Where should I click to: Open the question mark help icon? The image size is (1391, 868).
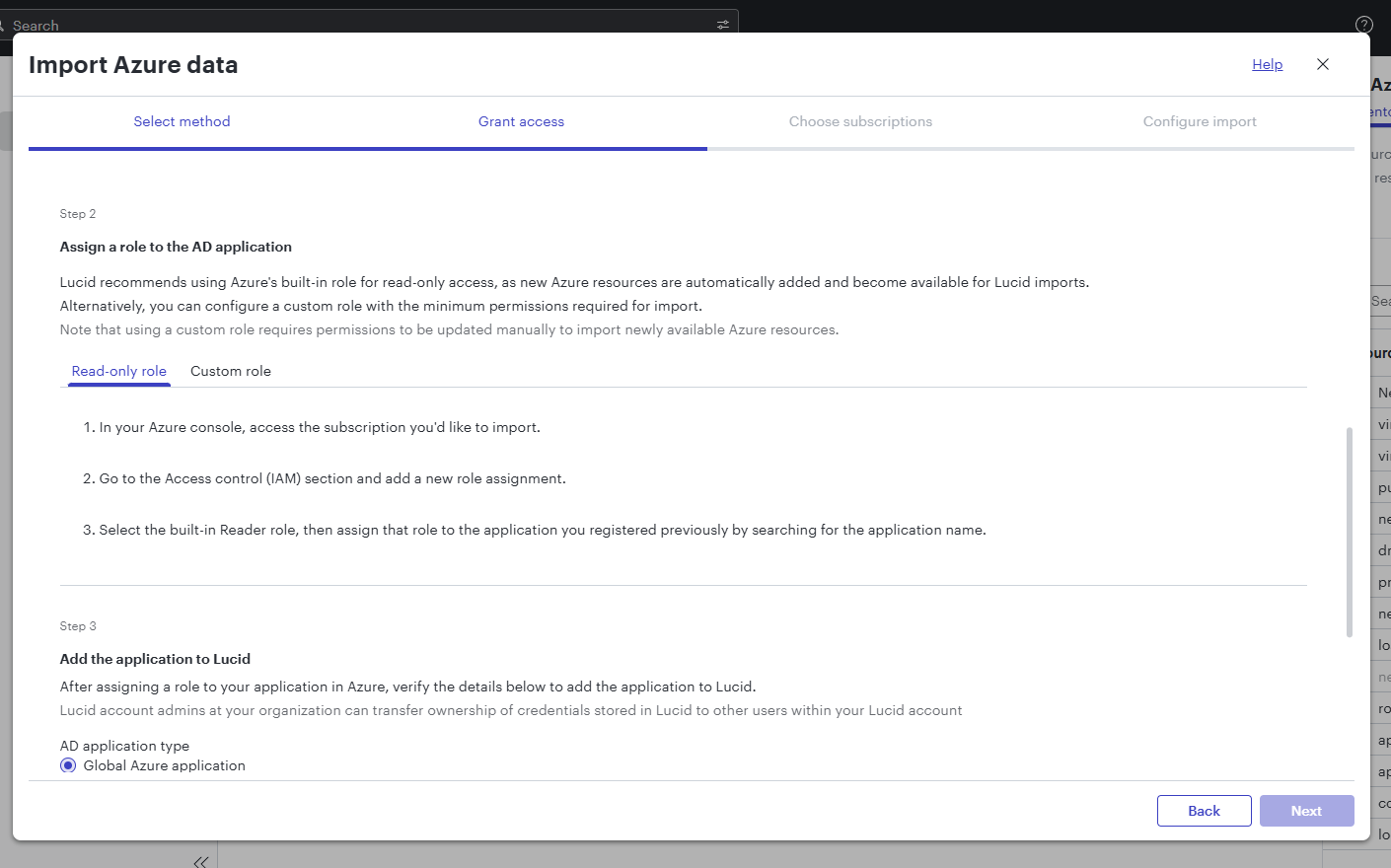coord(1363,23)
